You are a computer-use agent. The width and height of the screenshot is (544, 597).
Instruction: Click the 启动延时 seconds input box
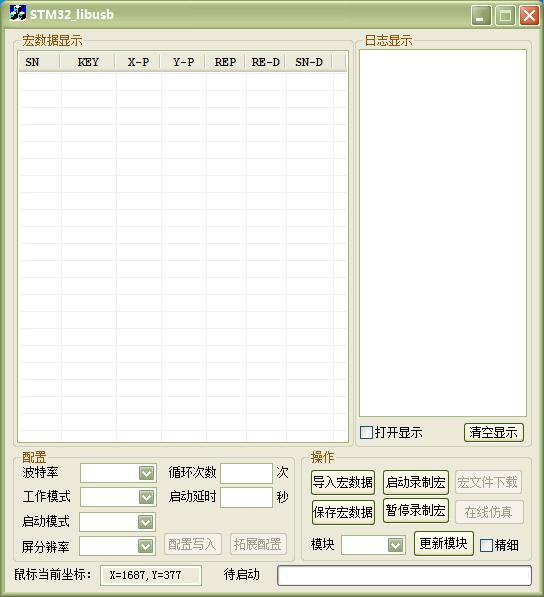pyautogui.click(x=246, y=497)
